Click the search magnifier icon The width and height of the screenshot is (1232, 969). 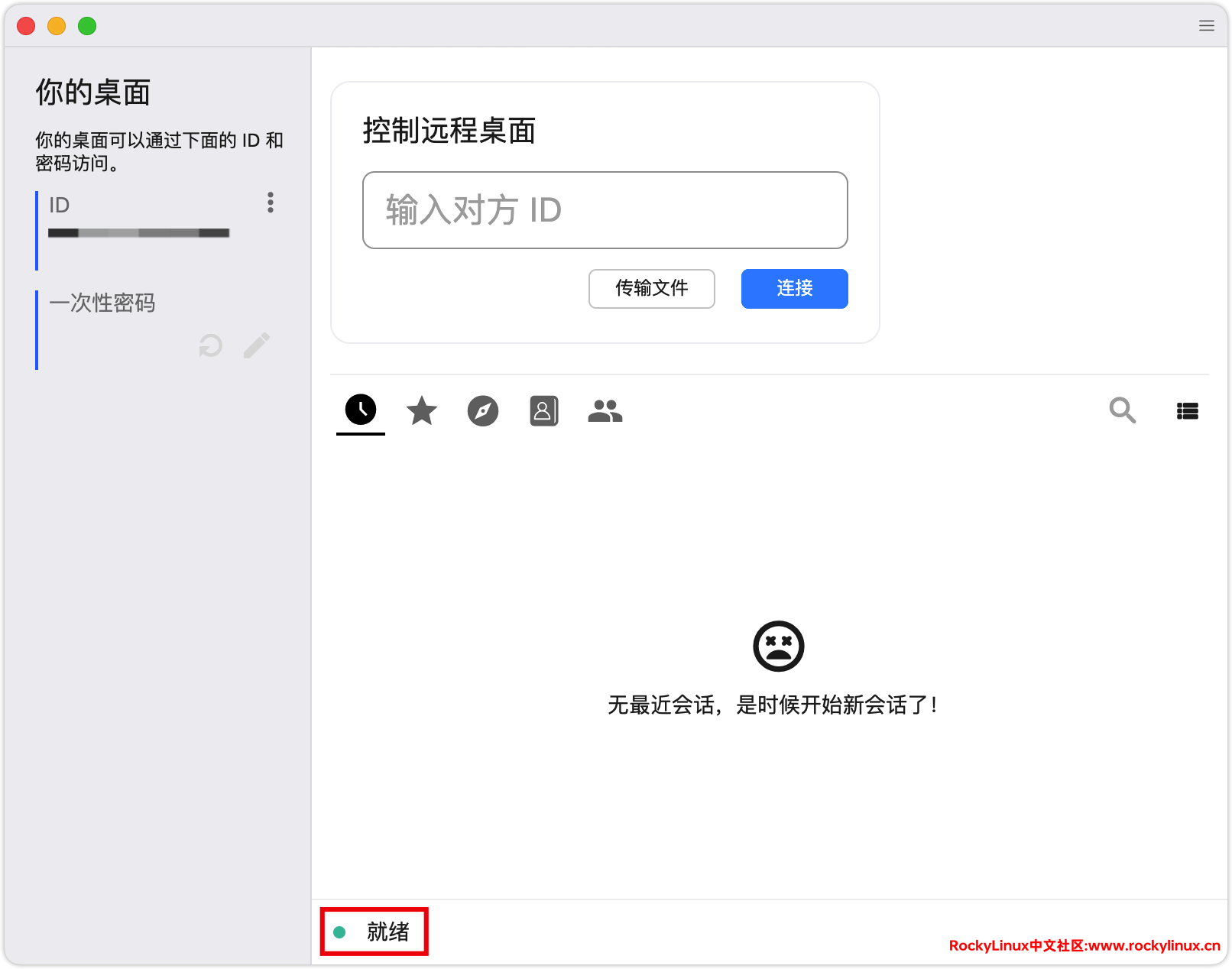click(x=1122, y=410)
